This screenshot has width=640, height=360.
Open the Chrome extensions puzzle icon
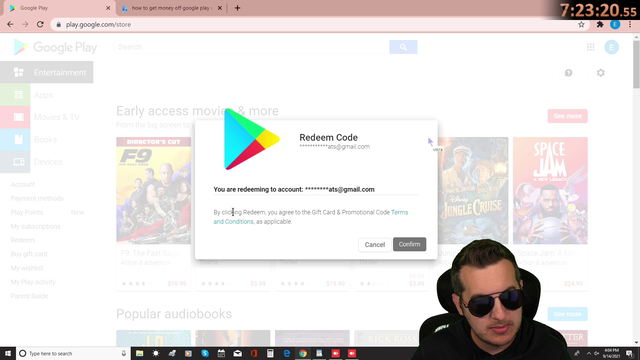[x=600, y=24]
